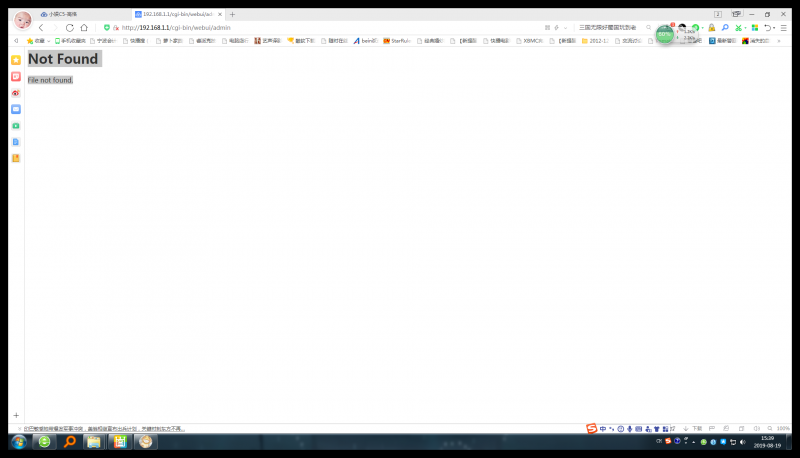Screen dimensions: 800x458
Task: Click the blue magnifier icon in toolbar
Action: click(725, 28)
